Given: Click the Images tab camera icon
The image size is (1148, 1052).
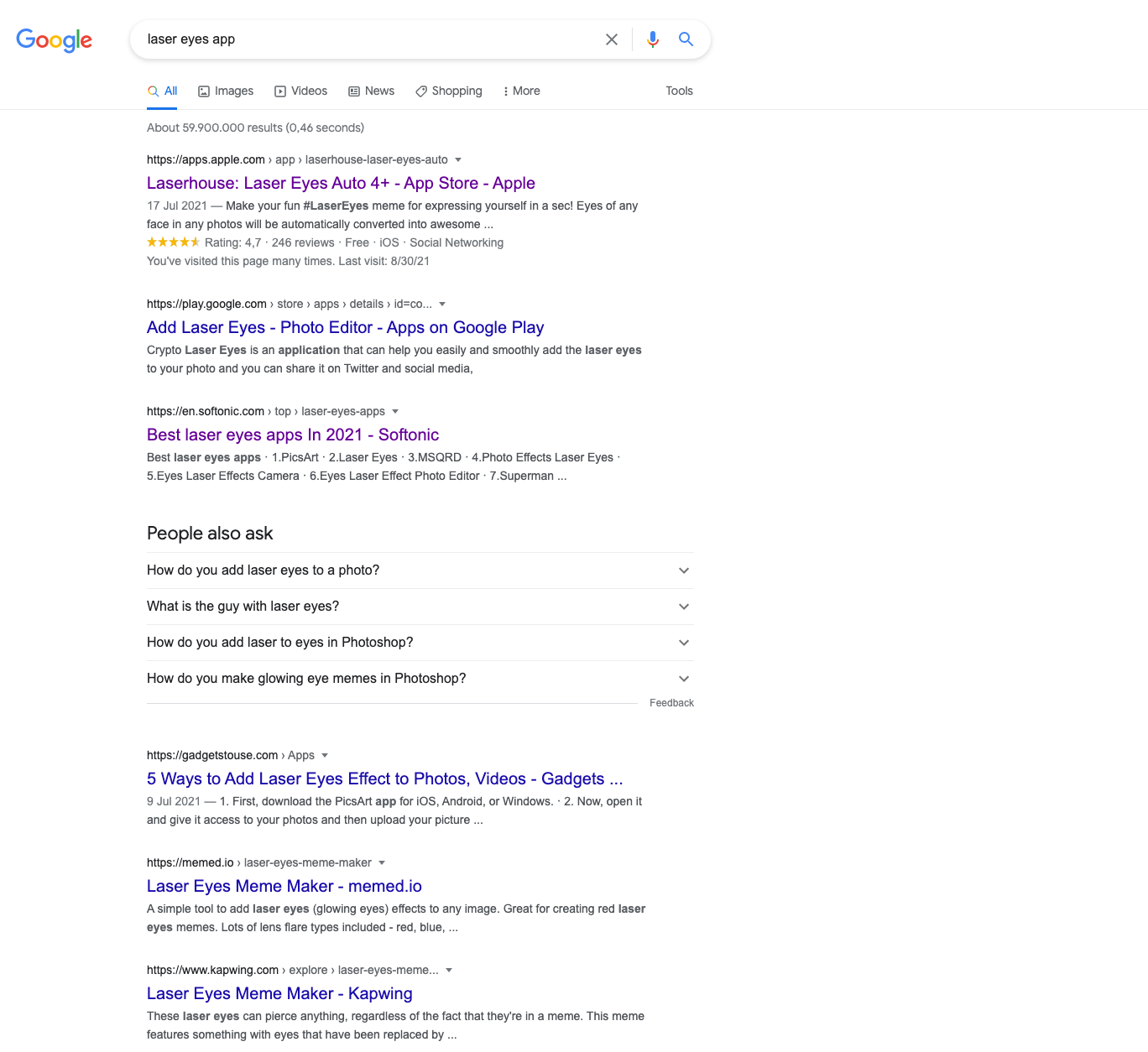Looking at the screenshot, I should point(203,91).
